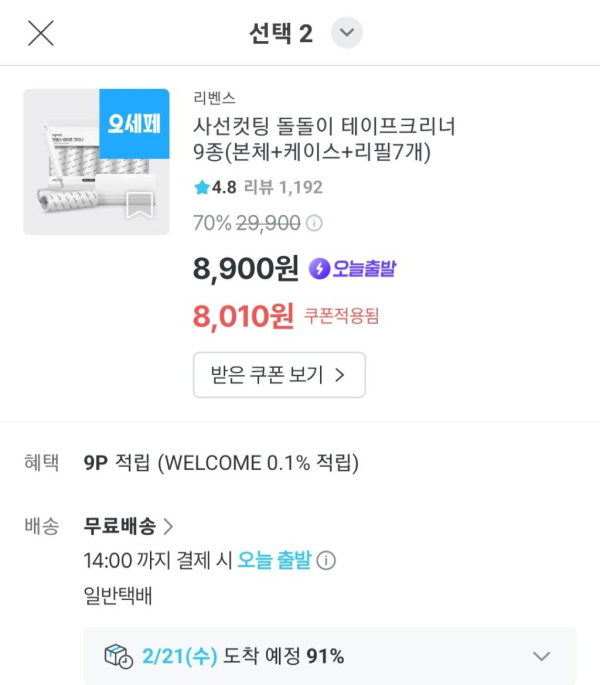Click the 선택 2 header title
This screenshot has height=685, width=600.
(280, 33)
